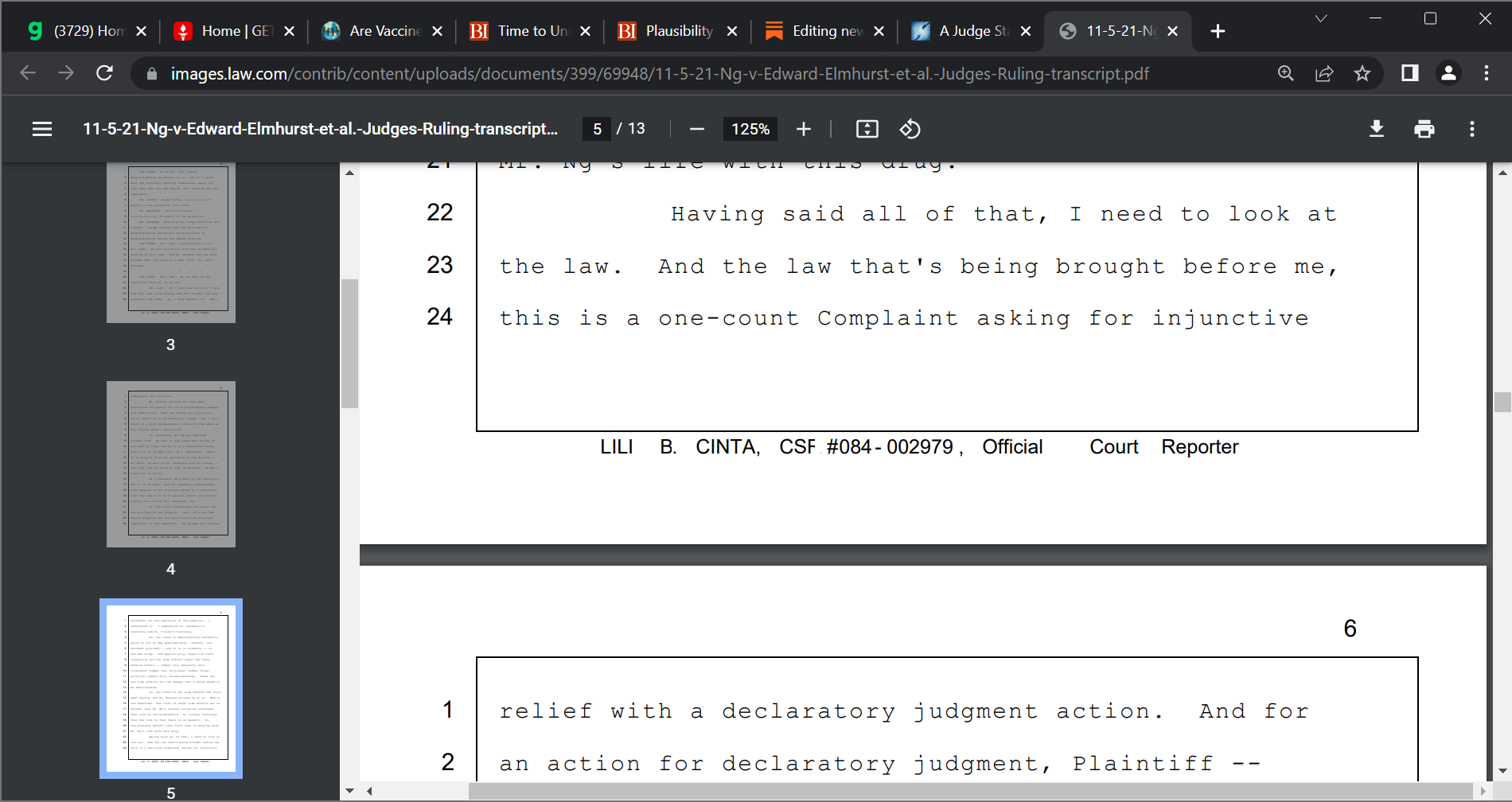This screenshot has height=802, width=1512.
Task: Close the Time to Un tab
Action: click(585, 31)
